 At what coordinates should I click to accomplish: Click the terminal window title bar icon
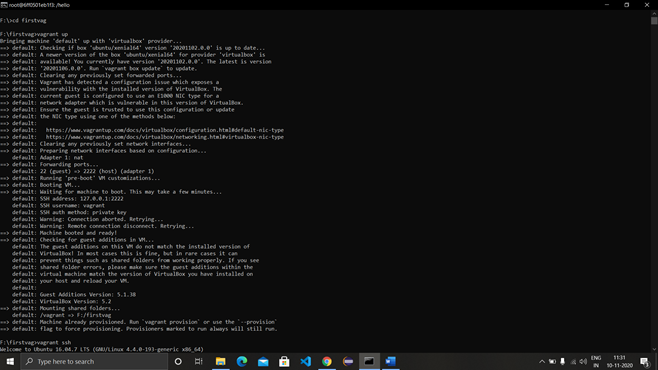point(4,5)
